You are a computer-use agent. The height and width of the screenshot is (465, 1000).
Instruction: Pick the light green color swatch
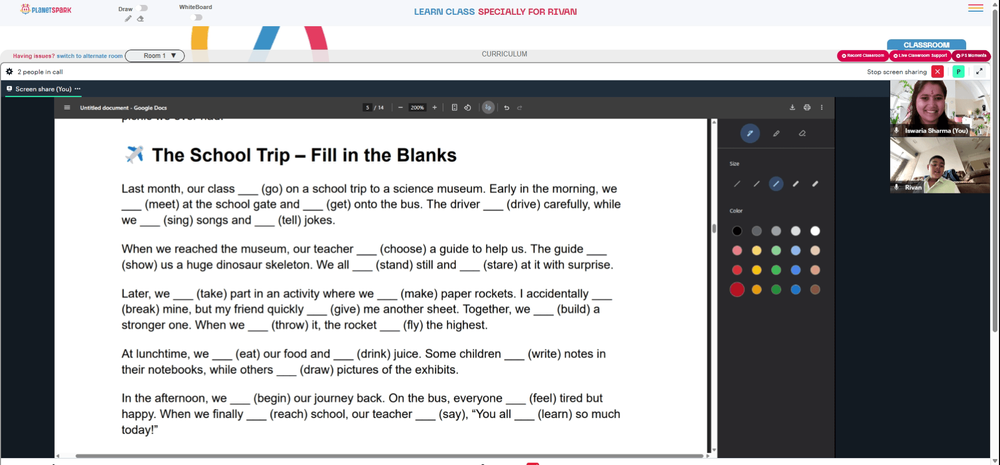[776, 251]
